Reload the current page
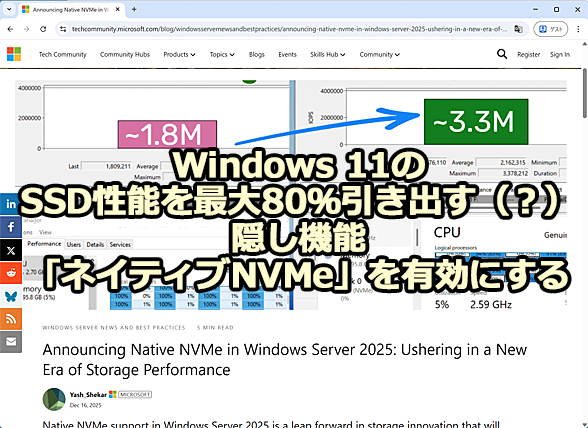The height and width of the screenshot is (428, 588). [43, 29]
